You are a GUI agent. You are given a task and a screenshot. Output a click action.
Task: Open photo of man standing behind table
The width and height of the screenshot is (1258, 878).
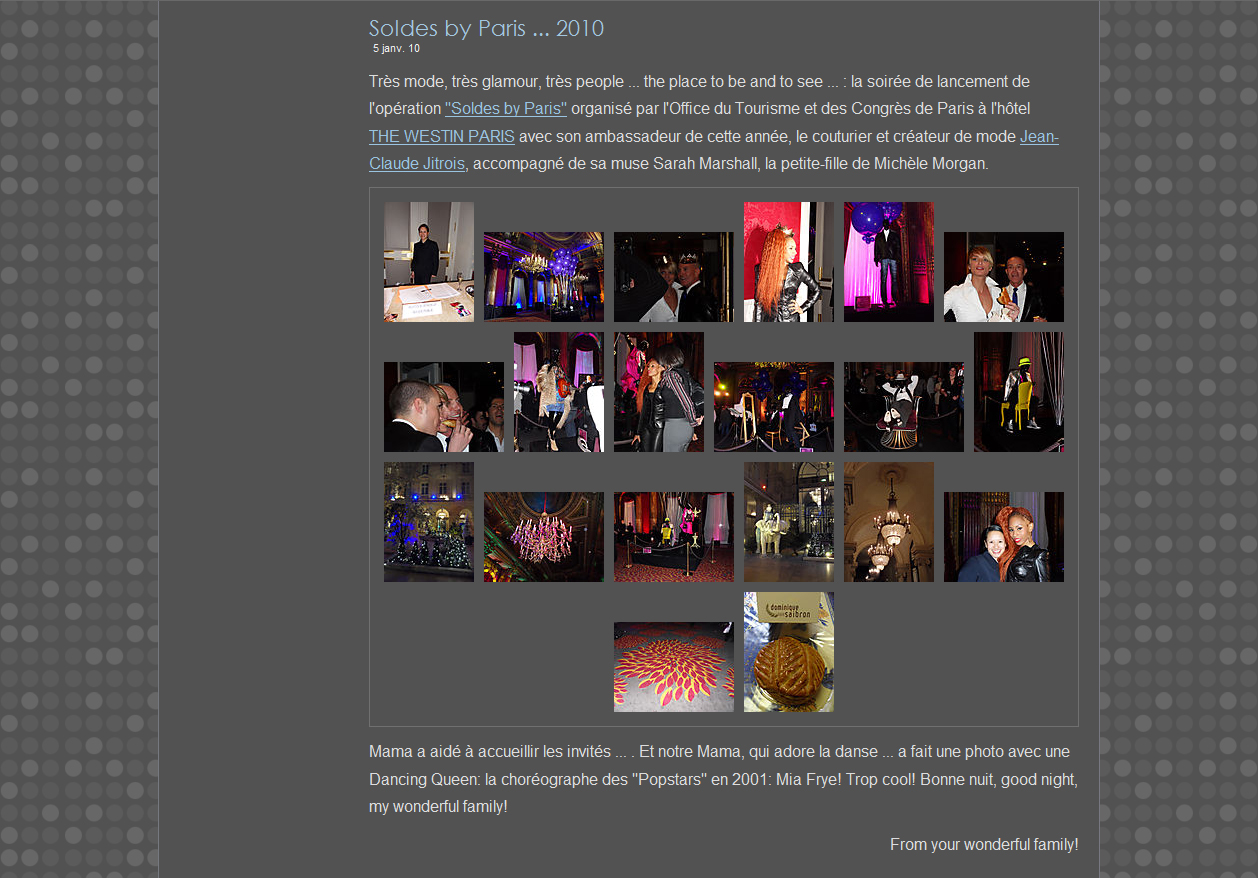428,262
